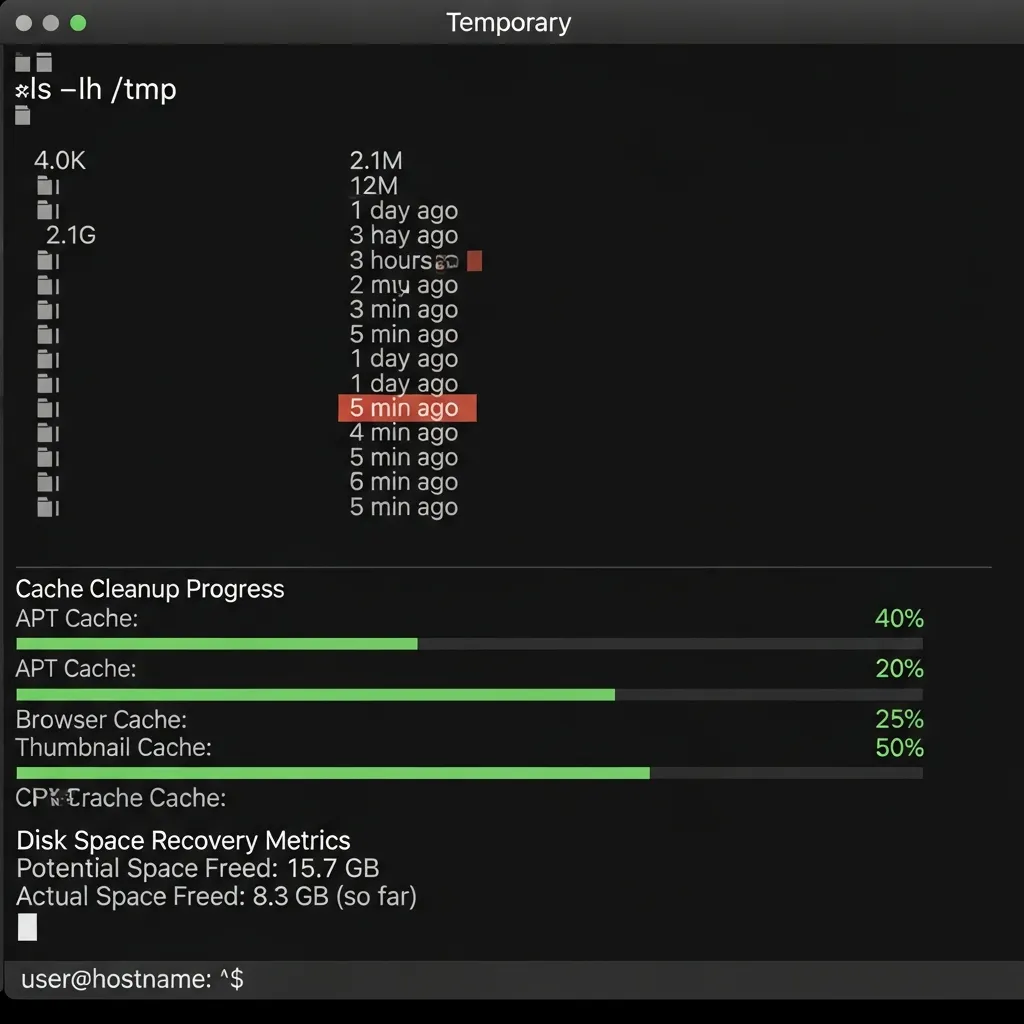Open the folder next to "6 min ago"
The width and height of the screenshot is (1024, 1024).
coord(46,482)
